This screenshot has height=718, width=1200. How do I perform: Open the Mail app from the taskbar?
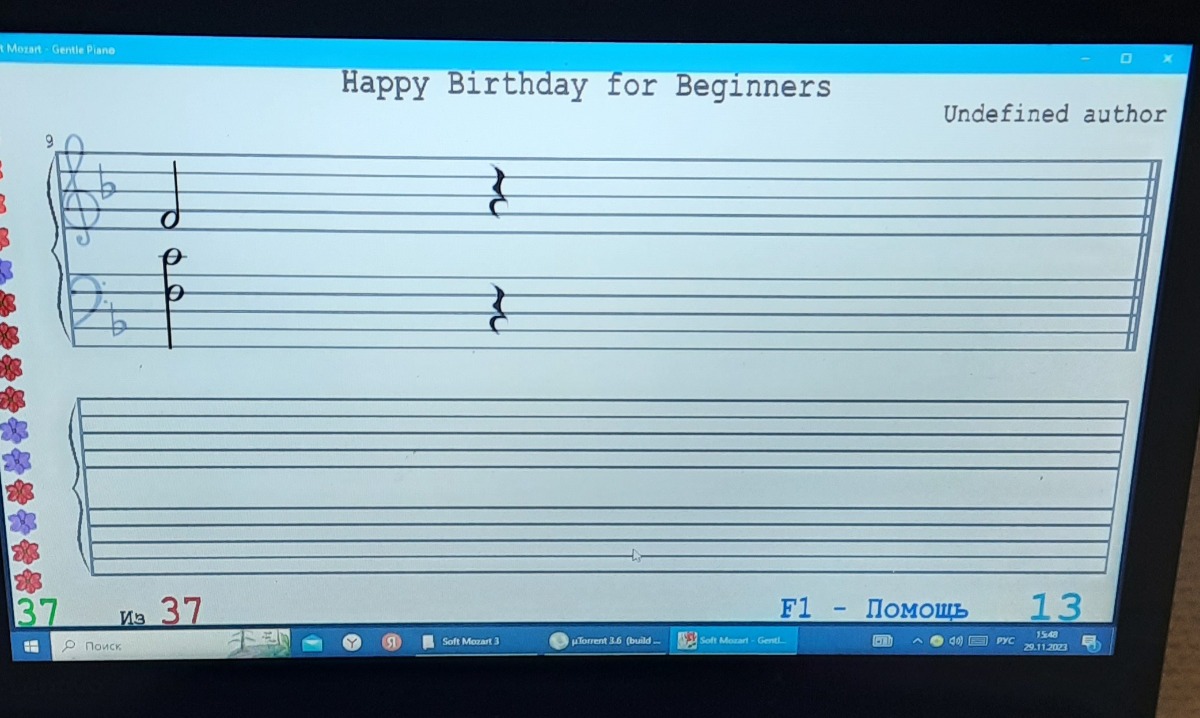(312, 642)
